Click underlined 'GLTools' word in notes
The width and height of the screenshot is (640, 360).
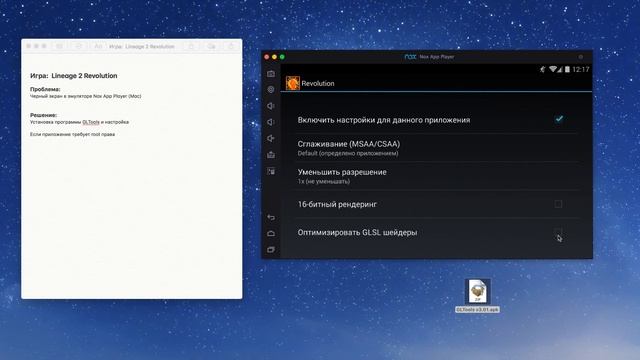[x=91, y=122]
